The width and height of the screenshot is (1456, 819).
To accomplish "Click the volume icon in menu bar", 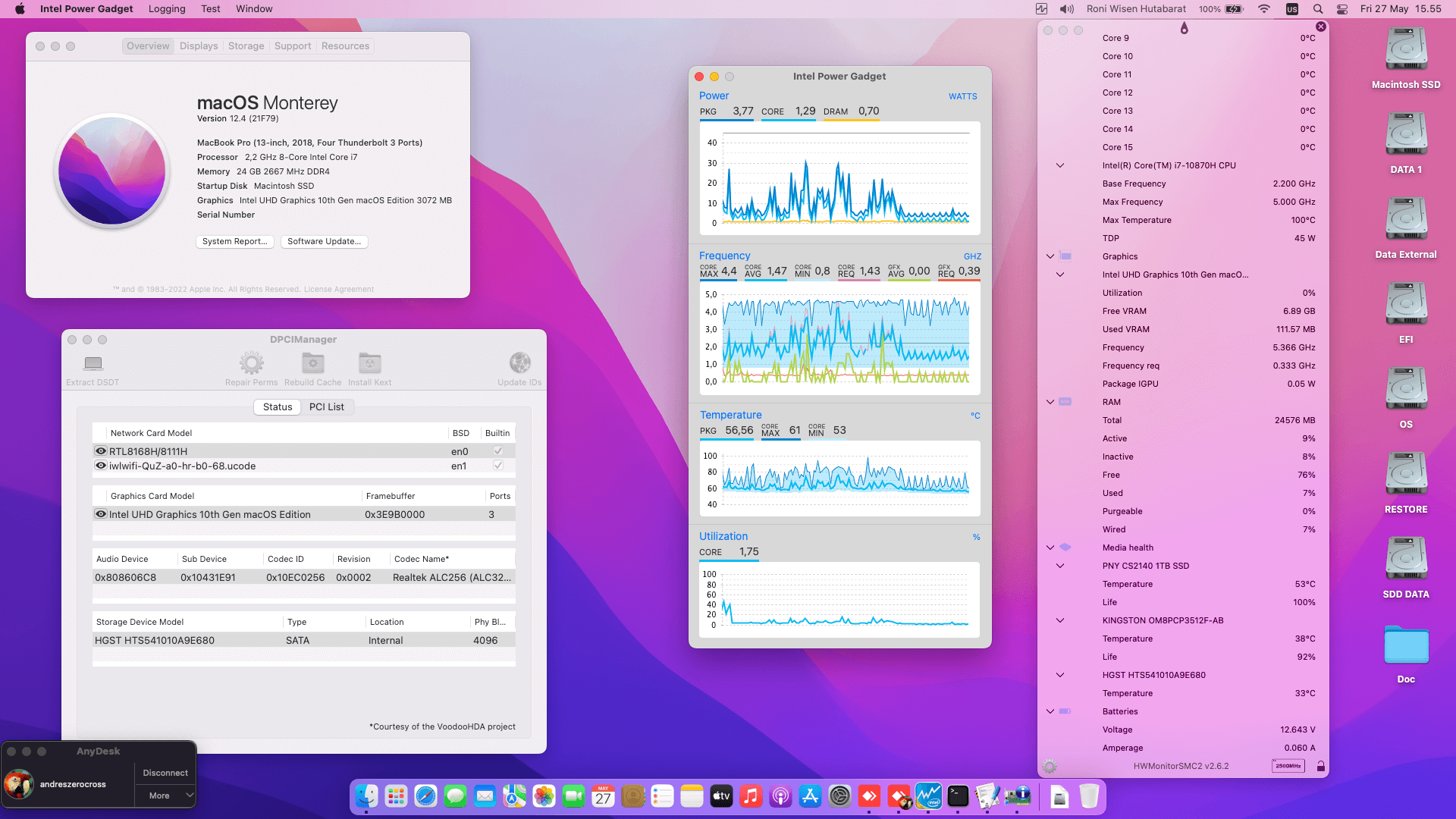I will point(1067,9).
